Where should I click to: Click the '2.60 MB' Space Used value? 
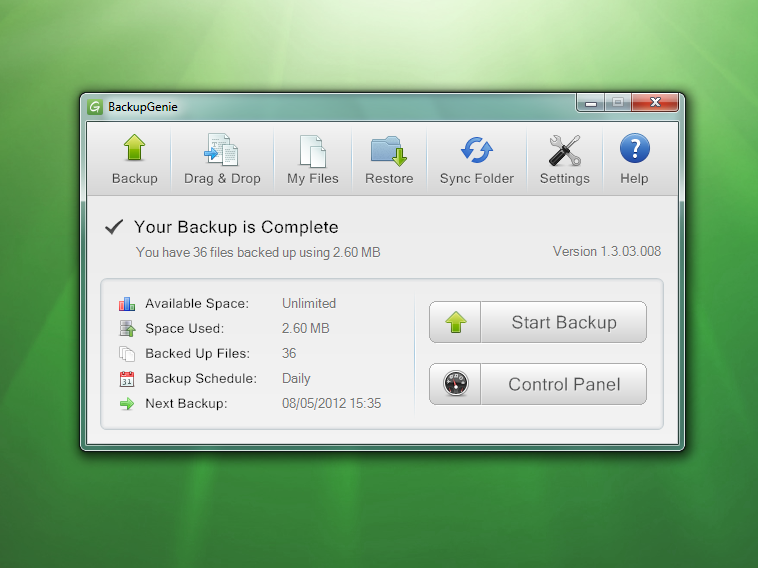click(306, 328)
